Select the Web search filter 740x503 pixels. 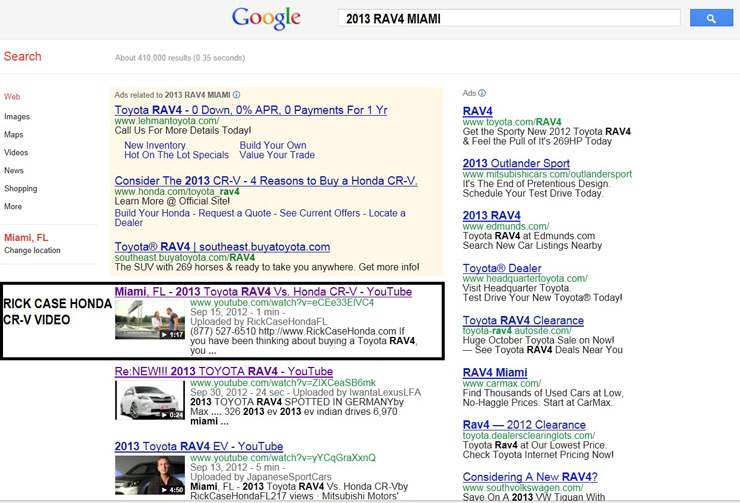12,97
